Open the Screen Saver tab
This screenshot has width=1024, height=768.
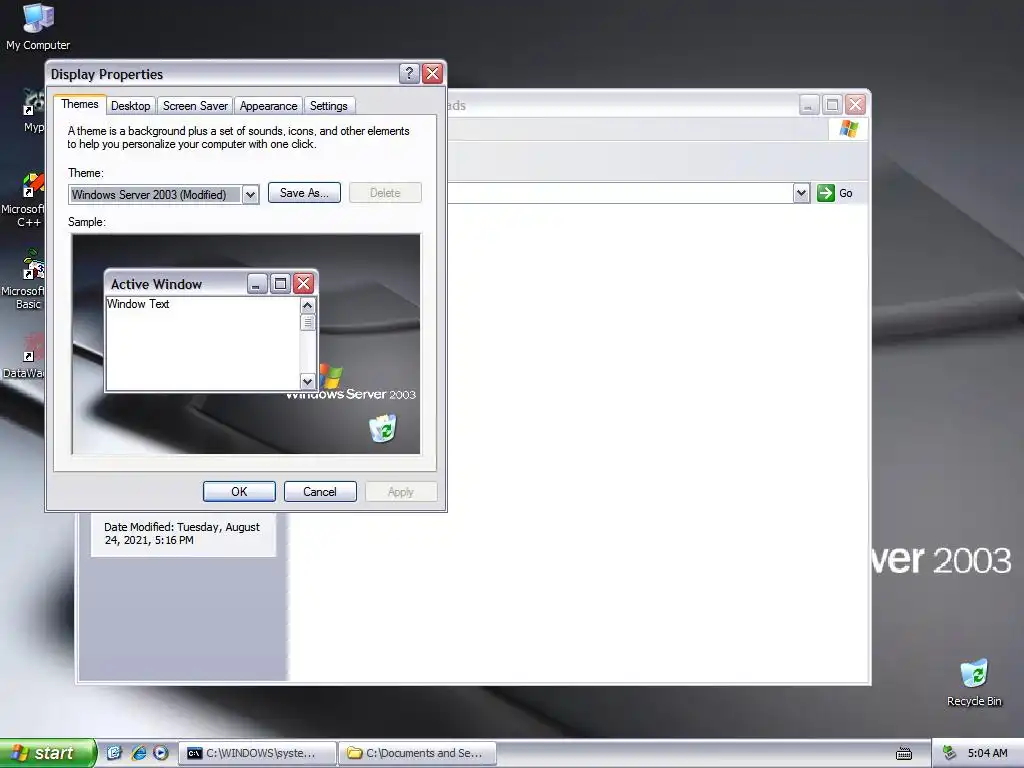coord(195,106)
